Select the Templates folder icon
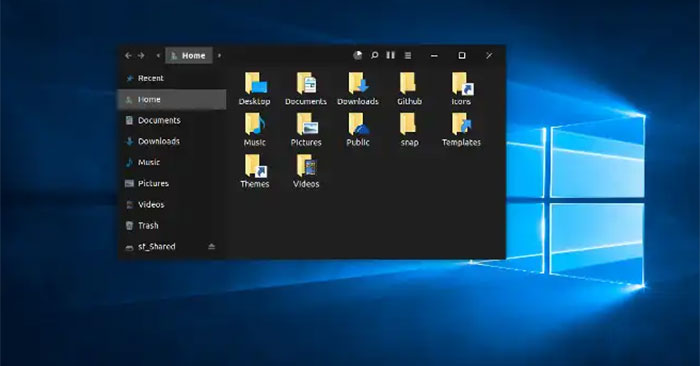700x366 pixels. tap(461, 124)
